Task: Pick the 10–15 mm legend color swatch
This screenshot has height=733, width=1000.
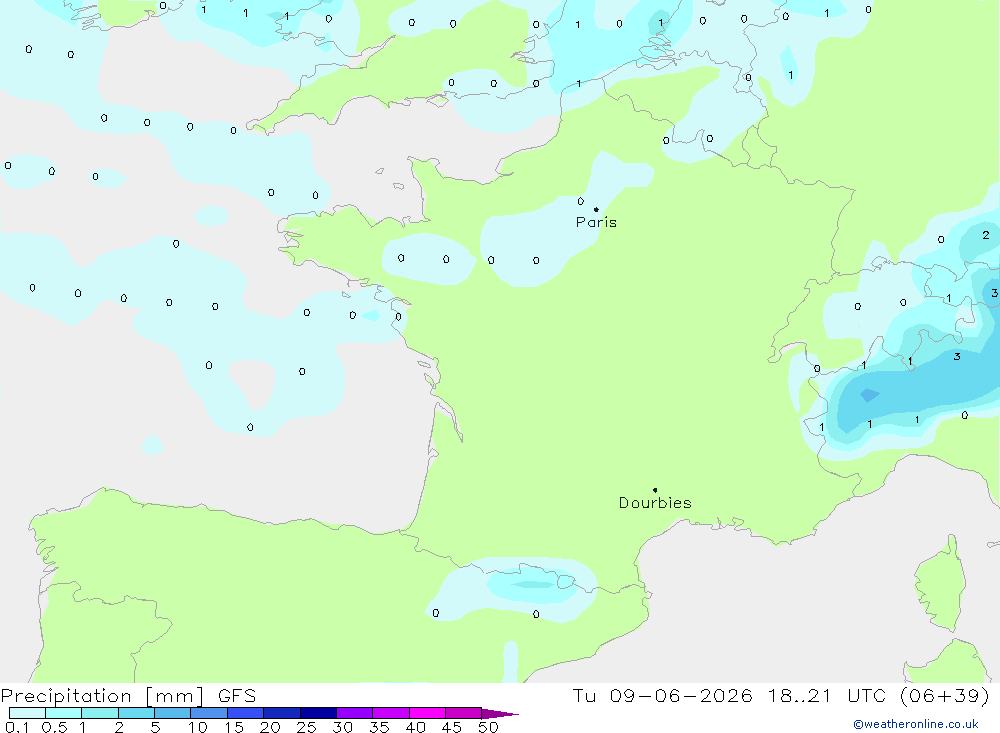Action: point(209,713)
